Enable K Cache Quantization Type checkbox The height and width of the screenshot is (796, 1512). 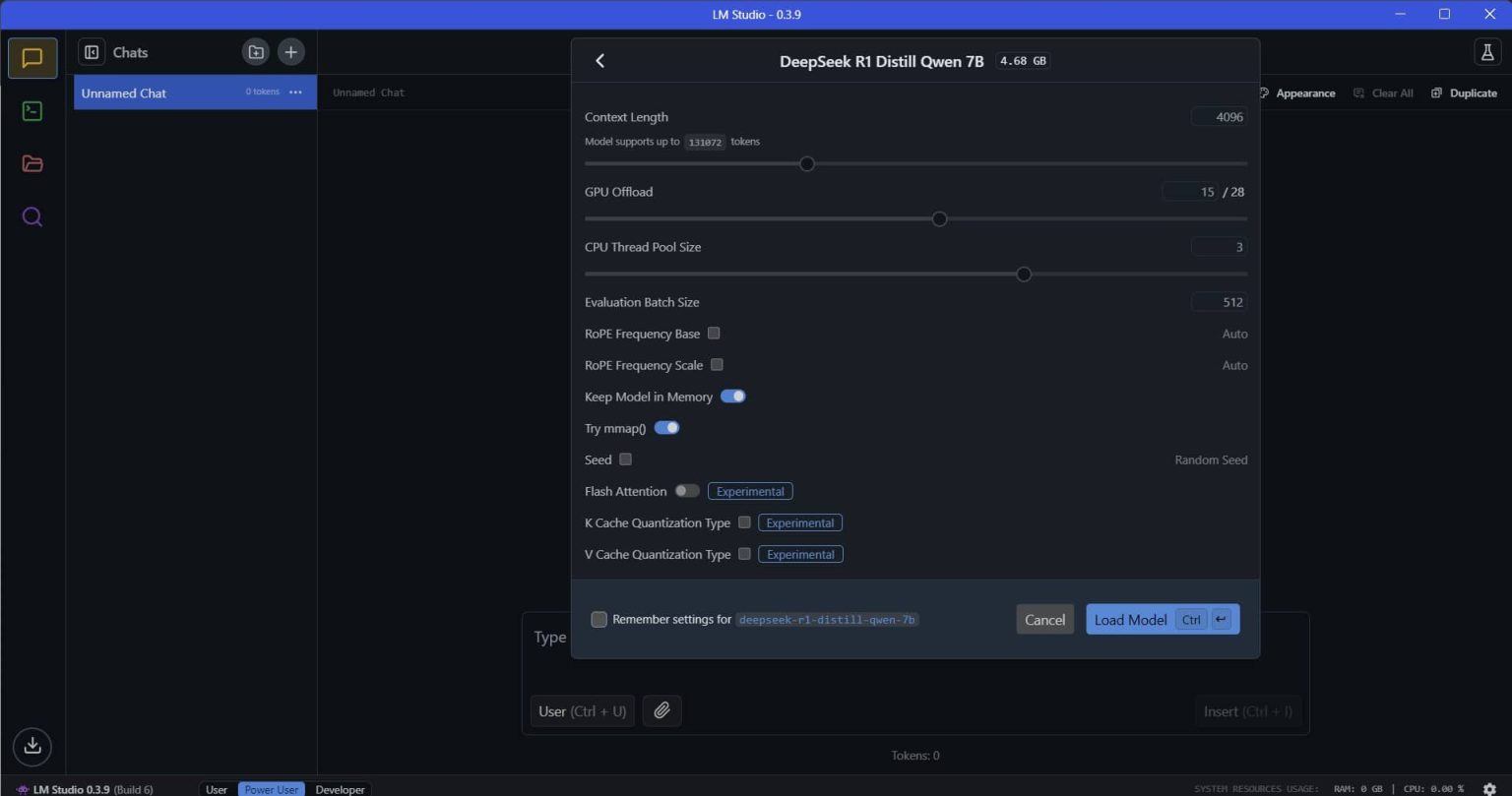coord(744,522)
